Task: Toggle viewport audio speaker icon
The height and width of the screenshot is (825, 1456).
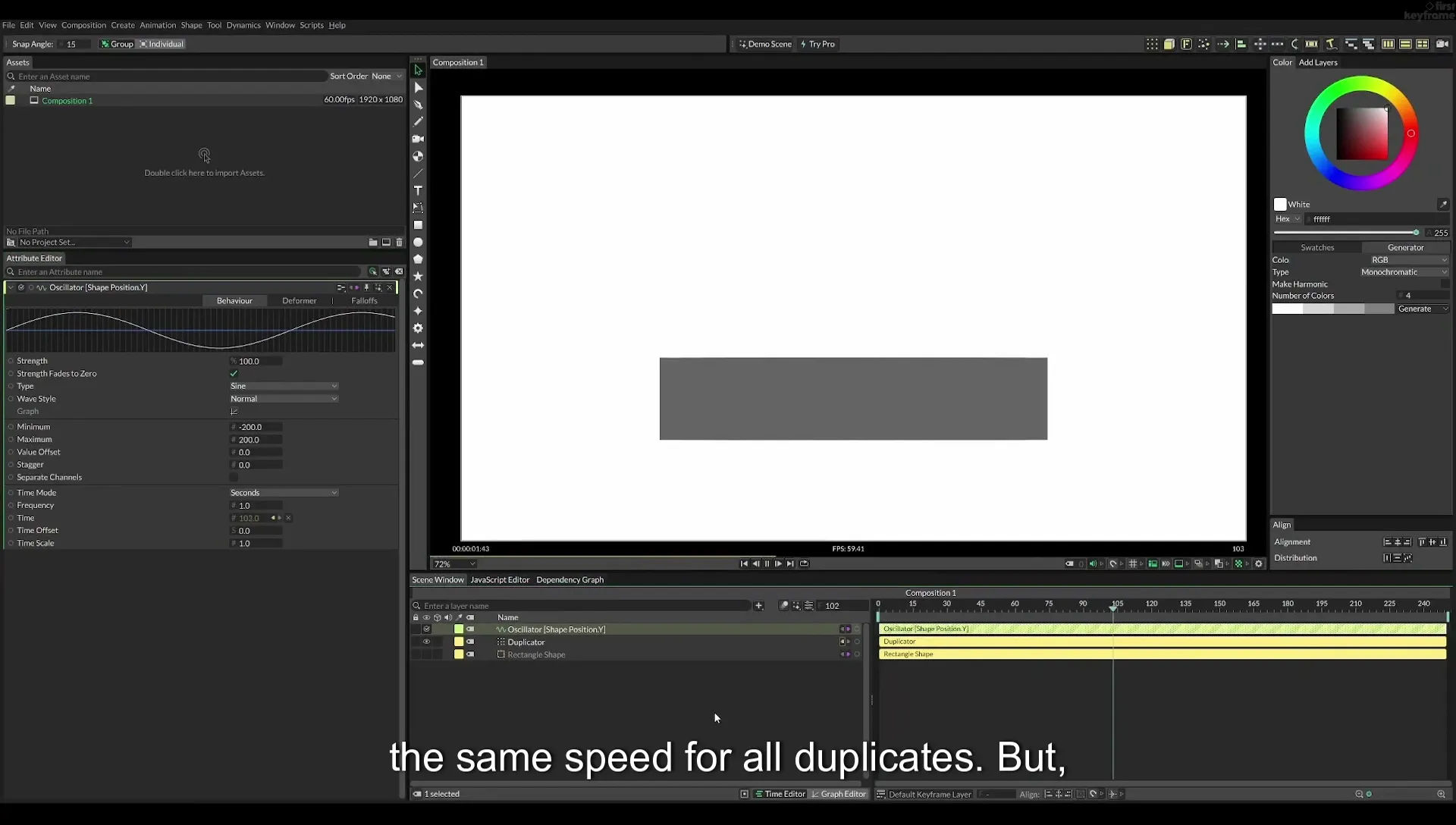Action: [1093, 564]
